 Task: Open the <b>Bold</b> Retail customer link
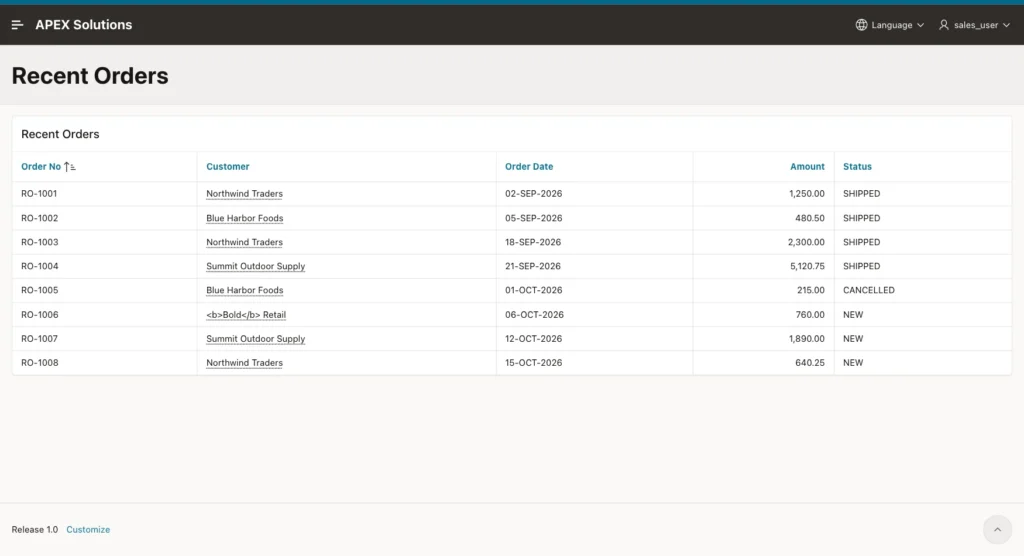click(x=246, y=314)
